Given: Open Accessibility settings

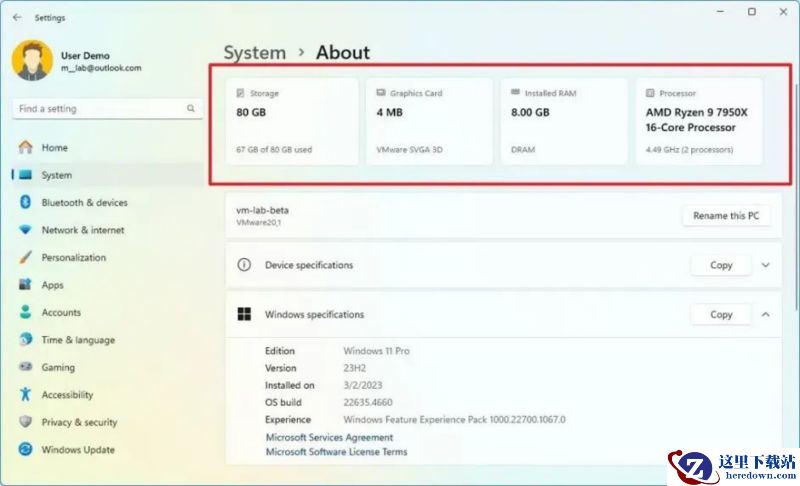Looking at the screenshot, I should point(108,395).
